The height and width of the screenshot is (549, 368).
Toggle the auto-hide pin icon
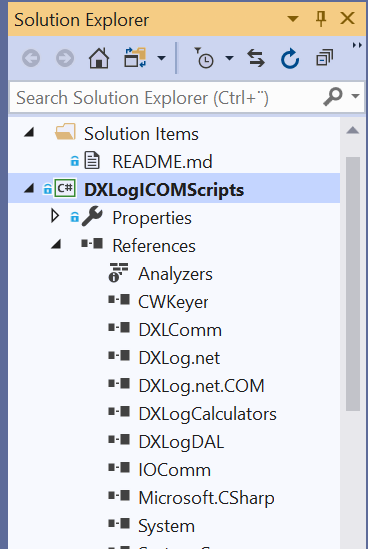click(321, 18)
